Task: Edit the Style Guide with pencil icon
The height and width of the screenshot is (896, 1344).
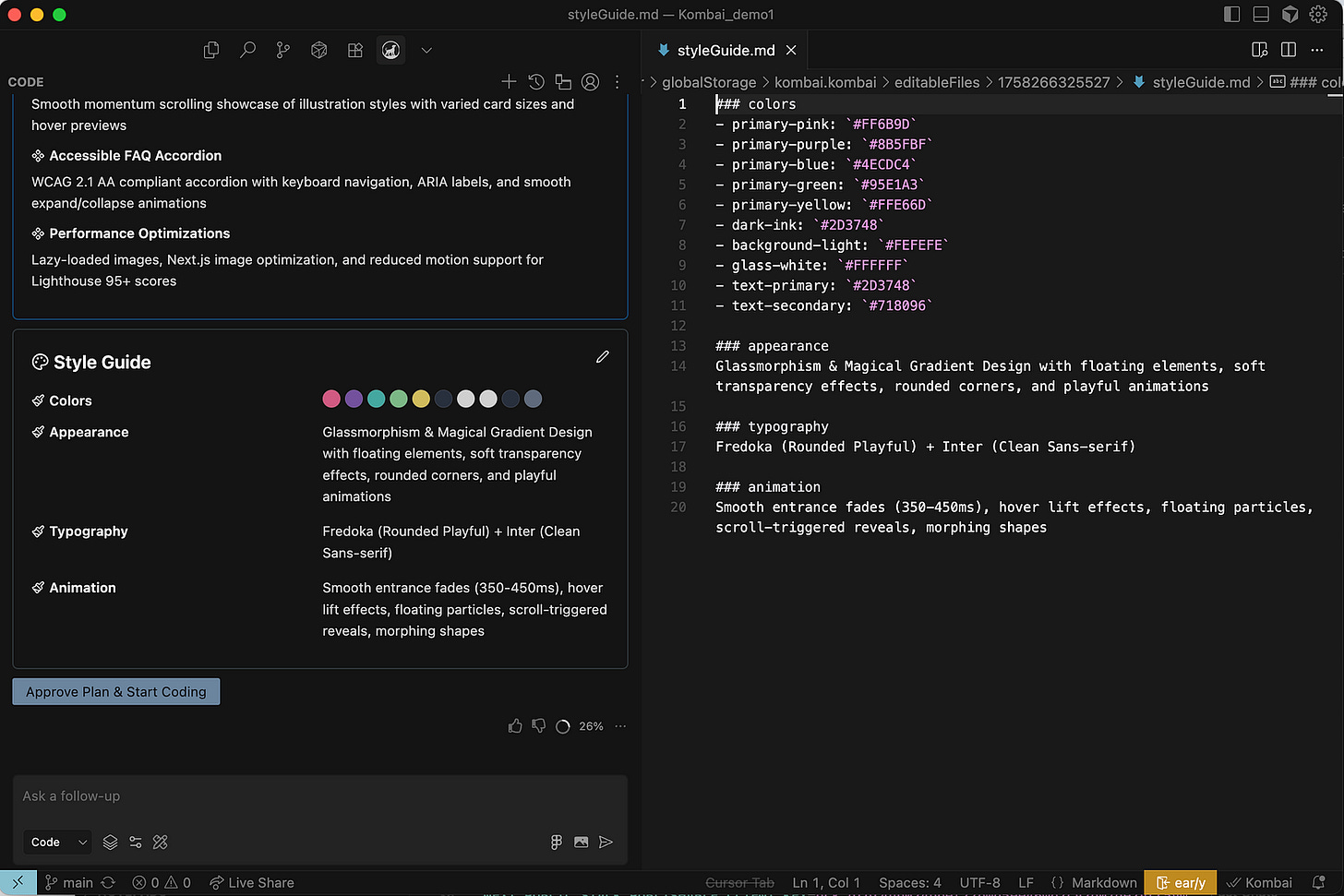Action: (603, 357)
